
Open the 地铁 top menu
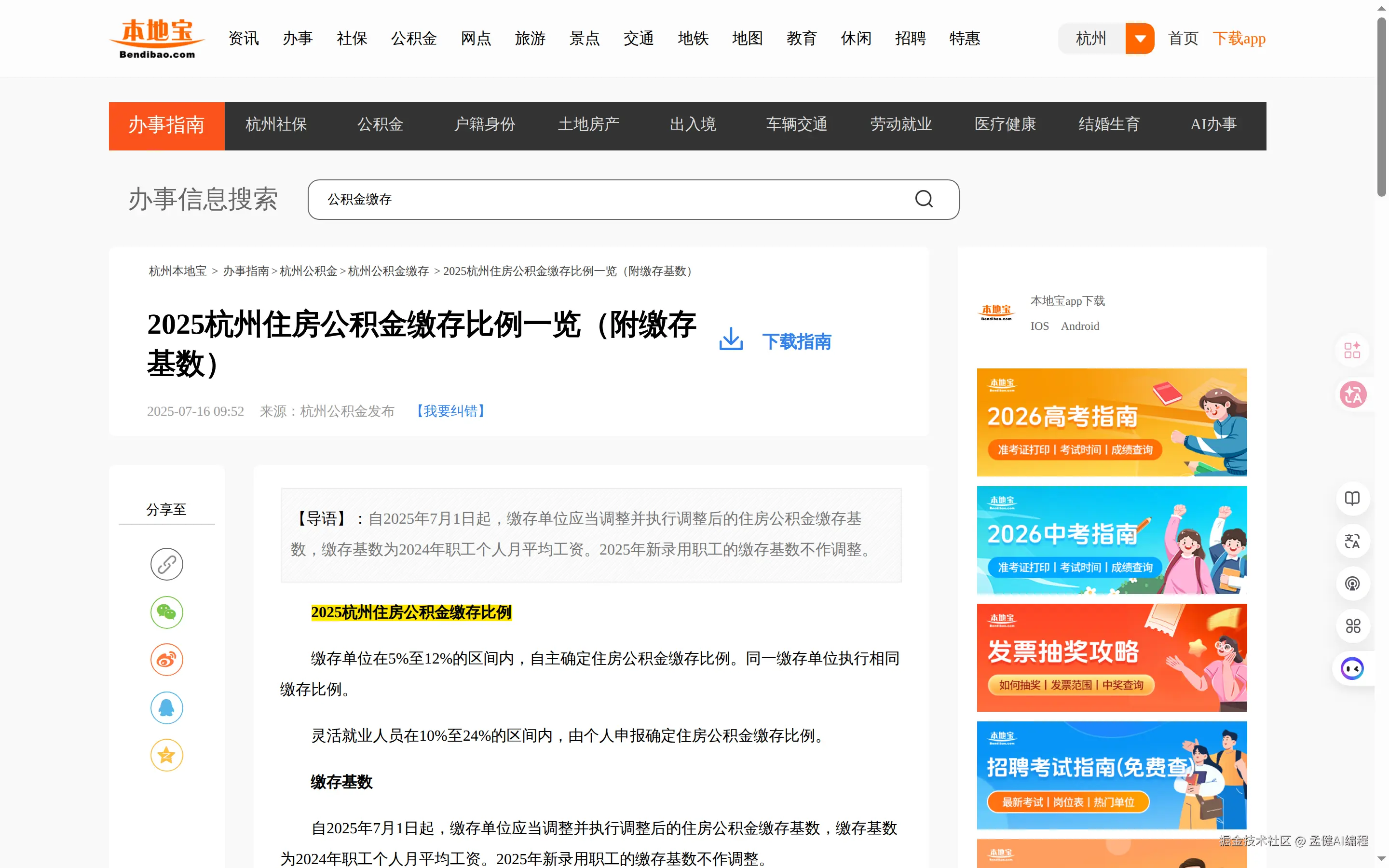(693, 39)
